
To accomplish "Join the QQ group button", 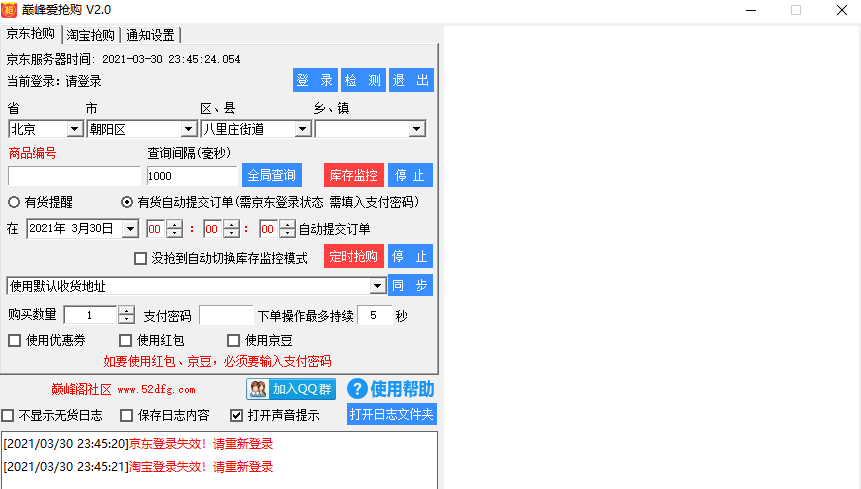I will [x=291, y=389].
